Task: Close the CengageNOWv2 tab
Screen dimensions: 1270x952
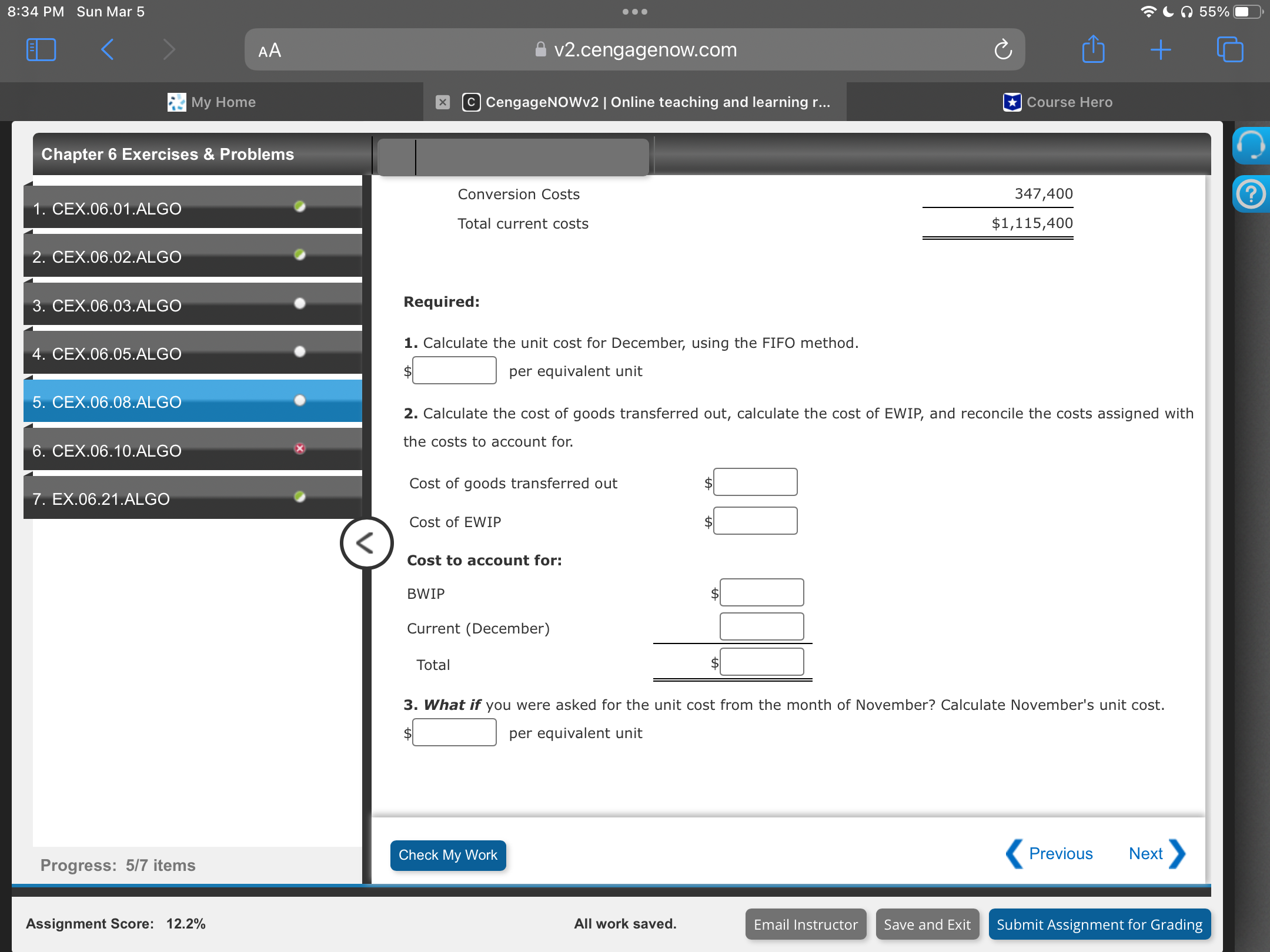Action: tap(443, 102)
